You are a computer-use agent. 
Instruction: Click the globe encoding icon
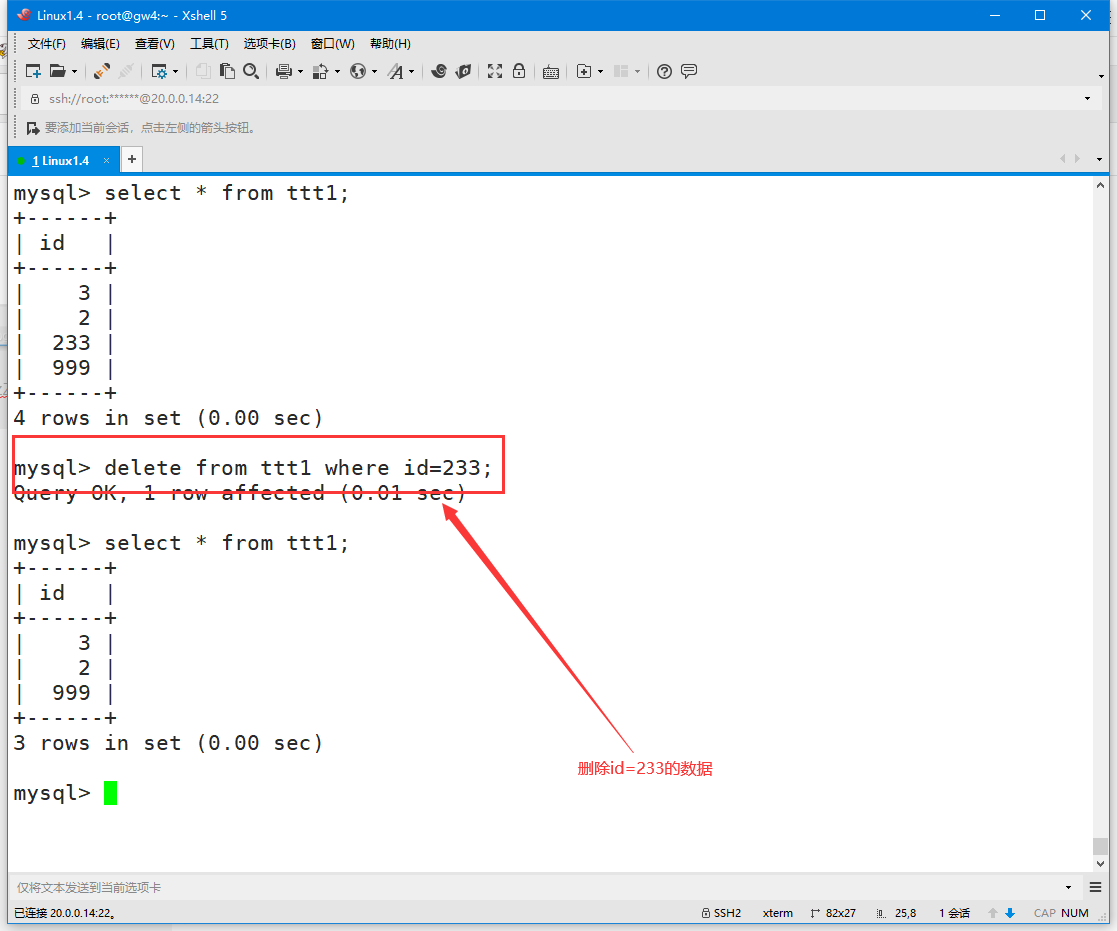(358, 71)
